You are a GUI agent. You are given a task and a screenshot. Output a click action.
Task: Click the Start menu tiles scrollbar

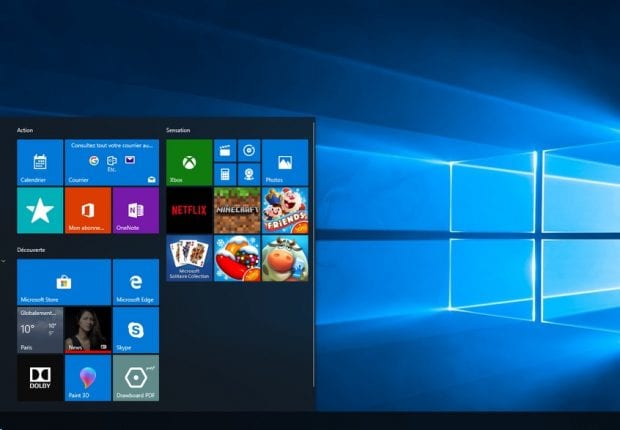314,255
